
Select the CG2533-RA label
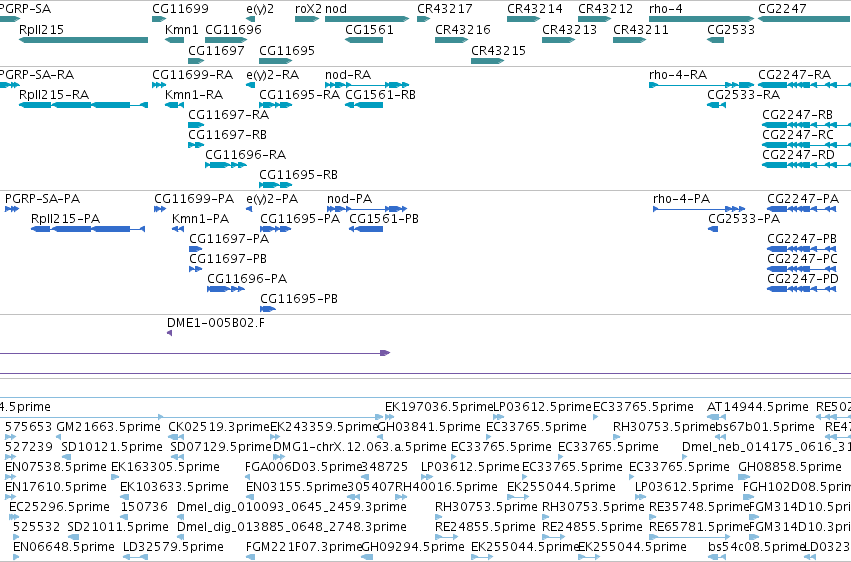[744, 95]
